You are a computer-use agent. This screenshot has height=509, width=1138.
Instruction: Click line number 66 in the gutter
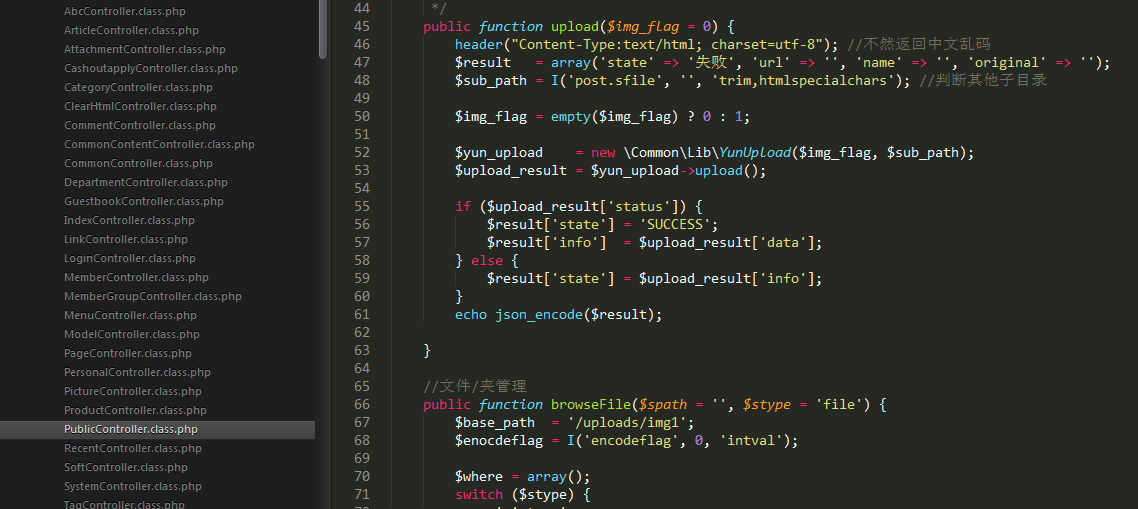(x=361, y=404)
